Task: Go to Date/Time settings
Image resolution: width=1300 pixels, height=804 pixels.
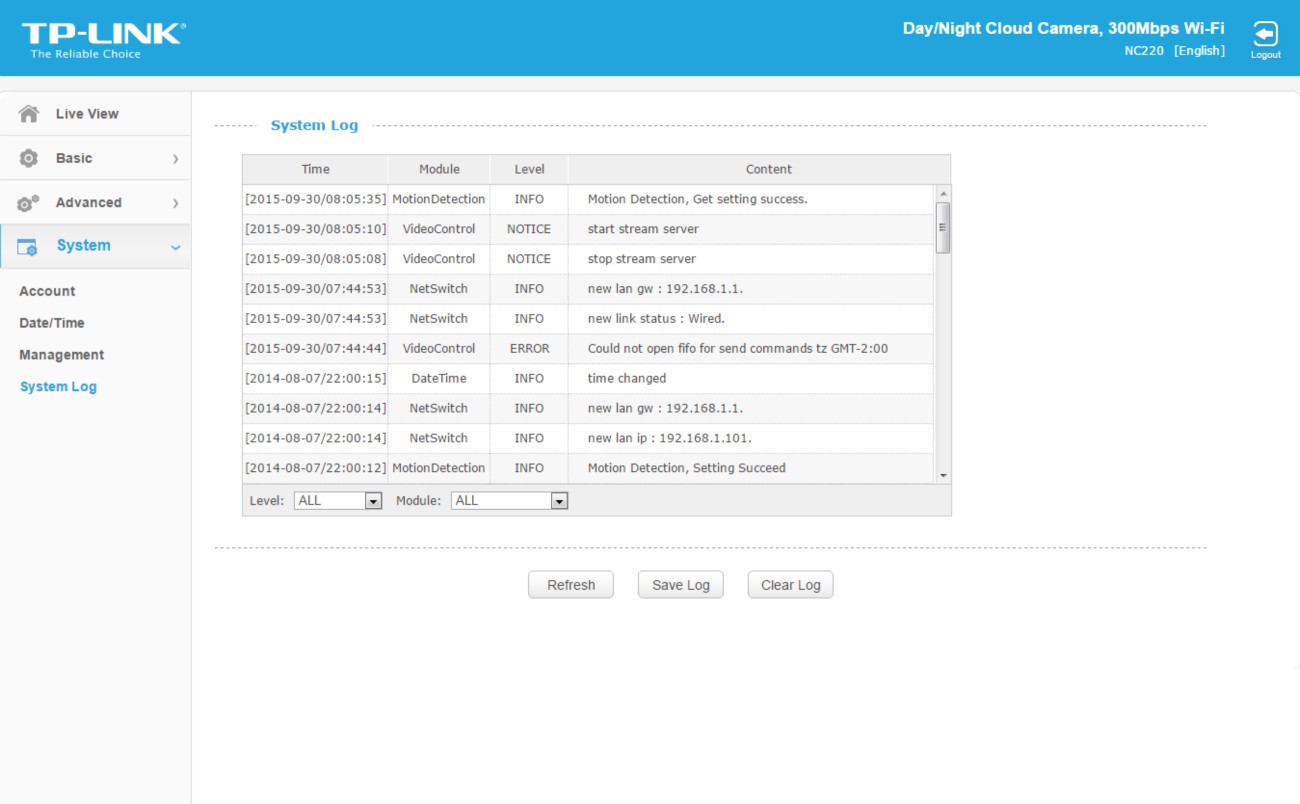Action: [52, 323]
